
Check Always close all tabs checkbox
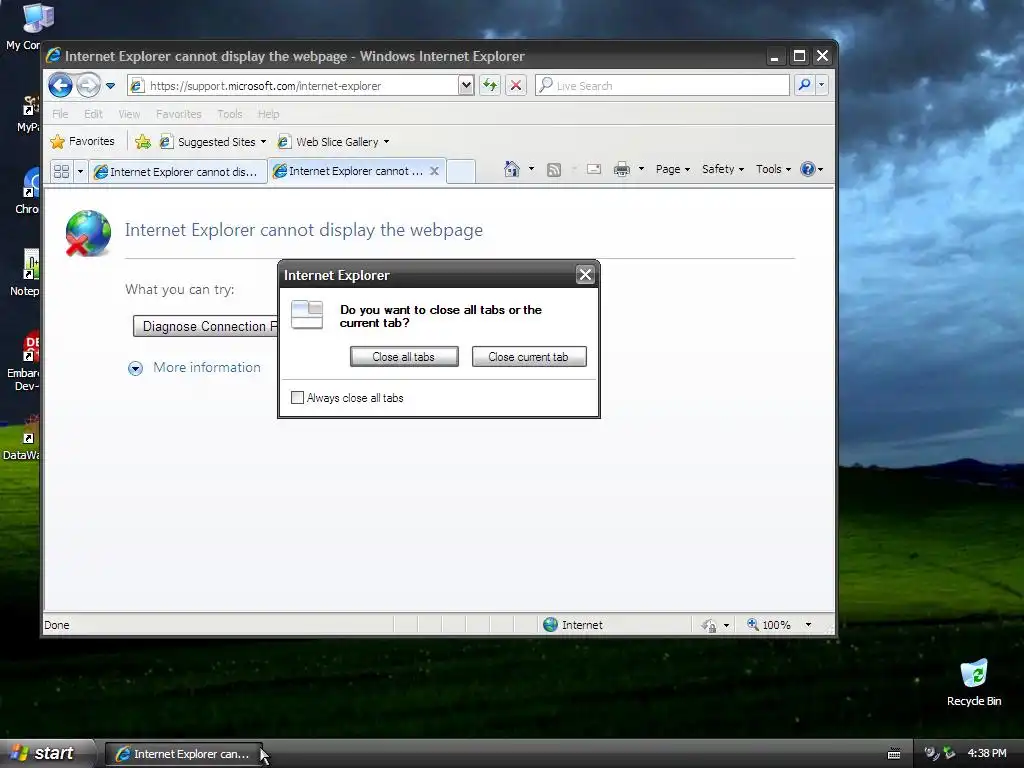coord(297,398)
